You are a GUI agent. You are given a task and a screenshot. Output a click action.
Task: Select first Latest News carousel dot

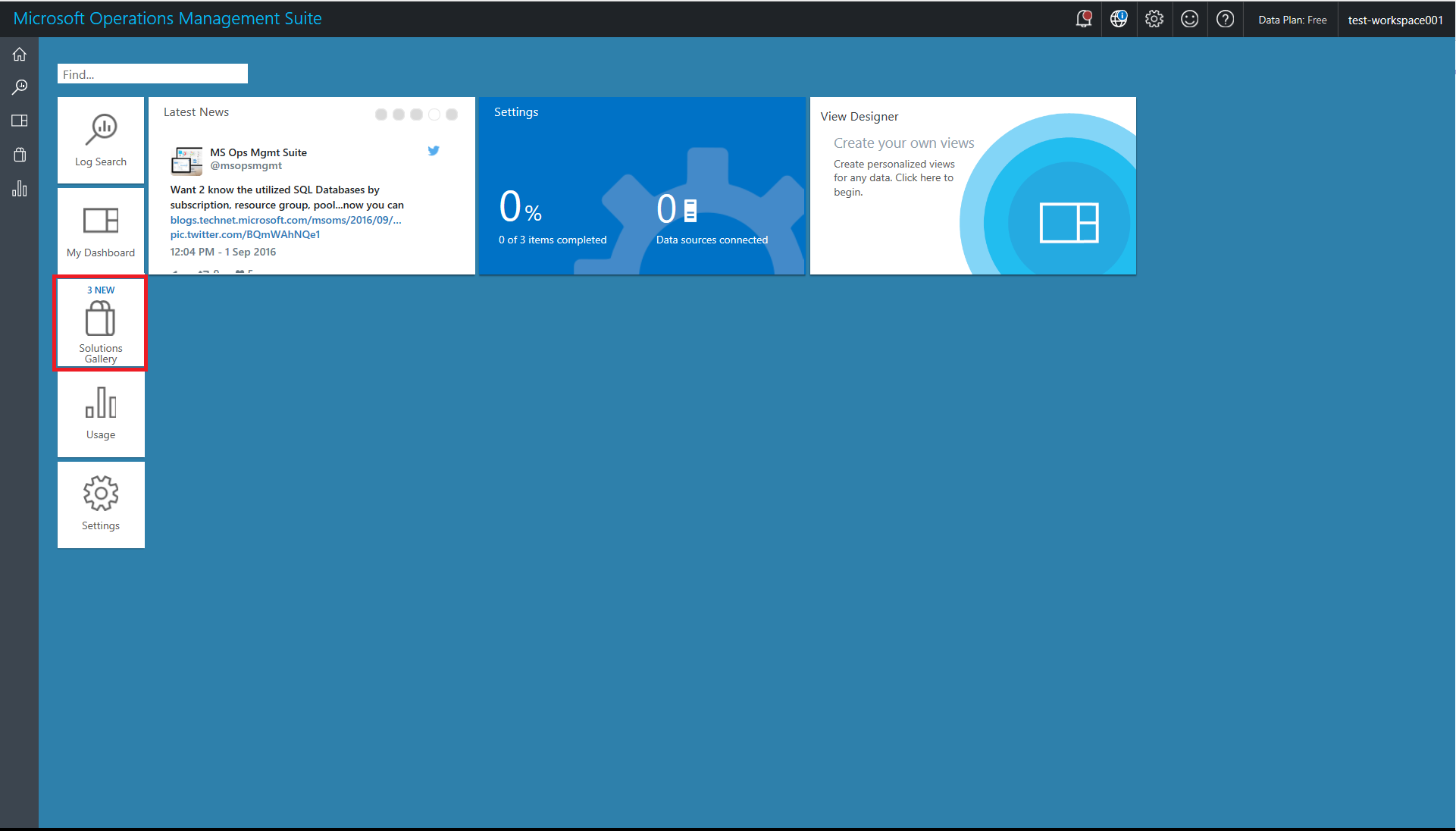click(x=381, y=114)
